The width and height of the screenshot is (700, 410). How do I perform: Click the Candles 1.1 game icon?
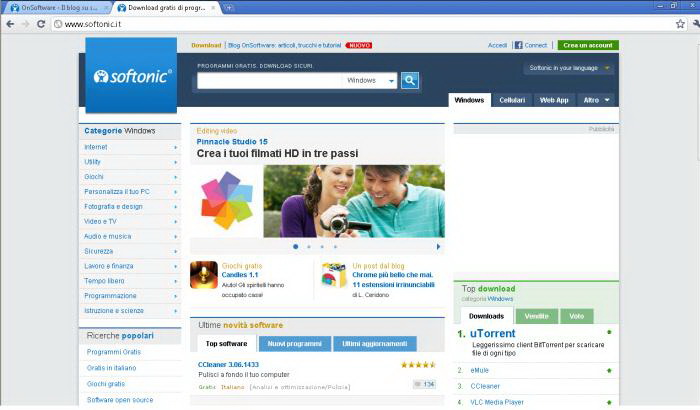pos(204,275)
